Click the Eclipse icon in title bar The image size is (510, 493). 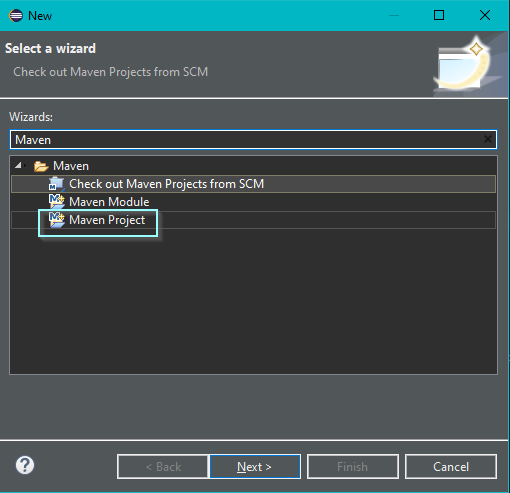(16, 15)
